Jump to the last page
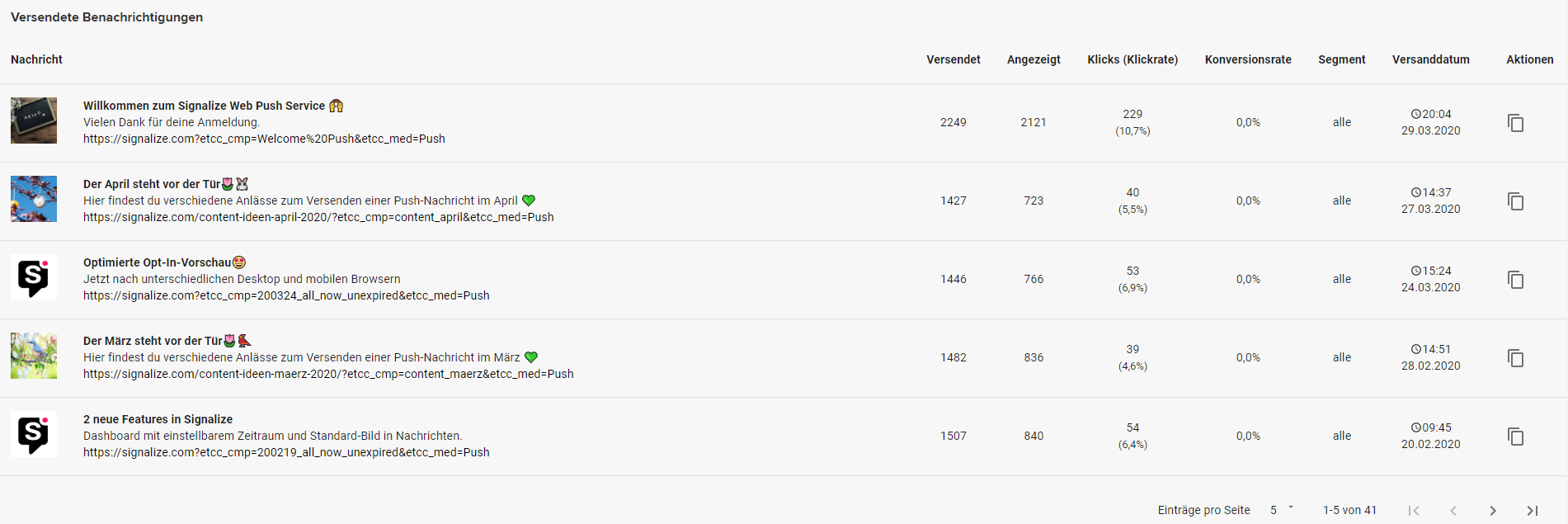Image resolution: width=1568 pixels, height=524 pixels. click(x=1533, y=511)
